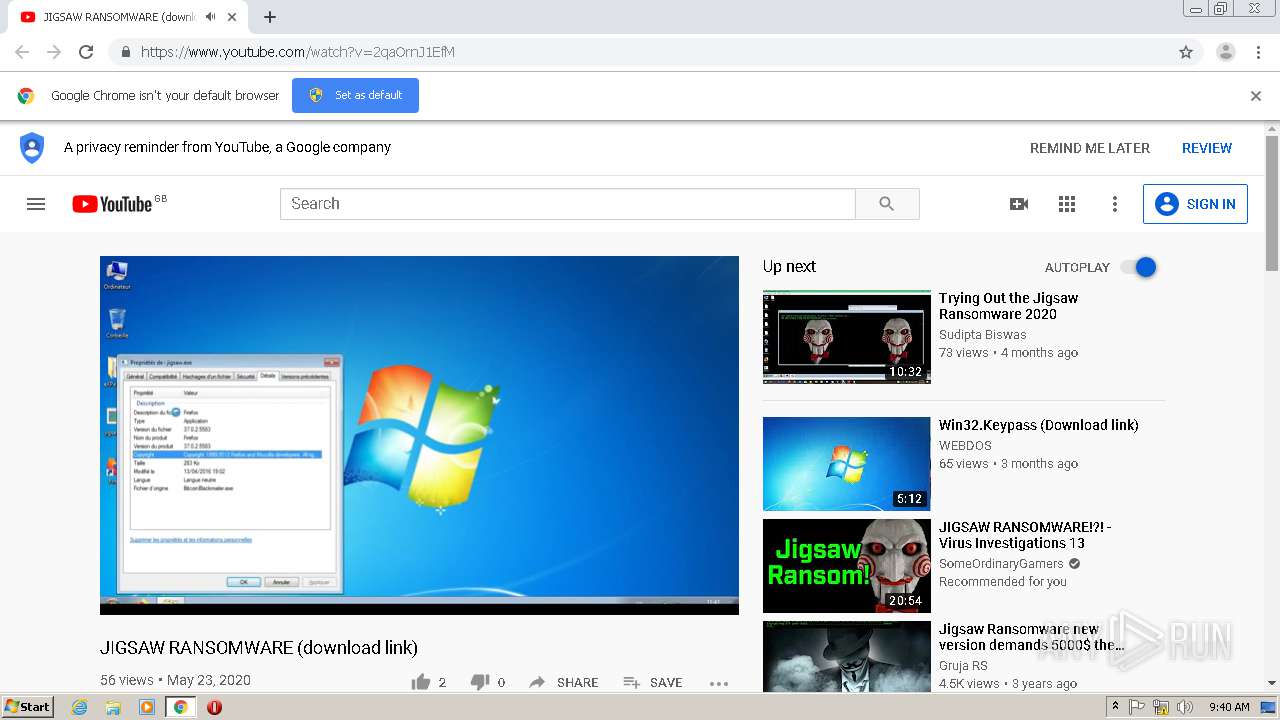
Task: Open a new browser tab
Action: pyautogui.click(x=270, y=17)
